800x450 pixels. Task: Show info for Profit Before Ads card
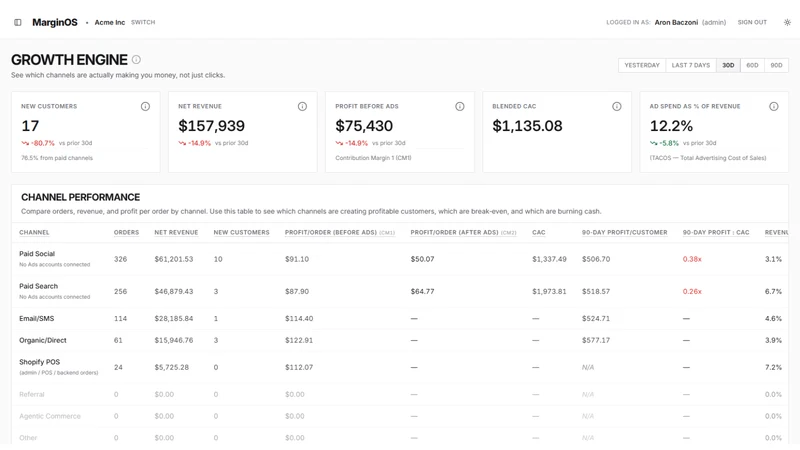tap(460, 107)
